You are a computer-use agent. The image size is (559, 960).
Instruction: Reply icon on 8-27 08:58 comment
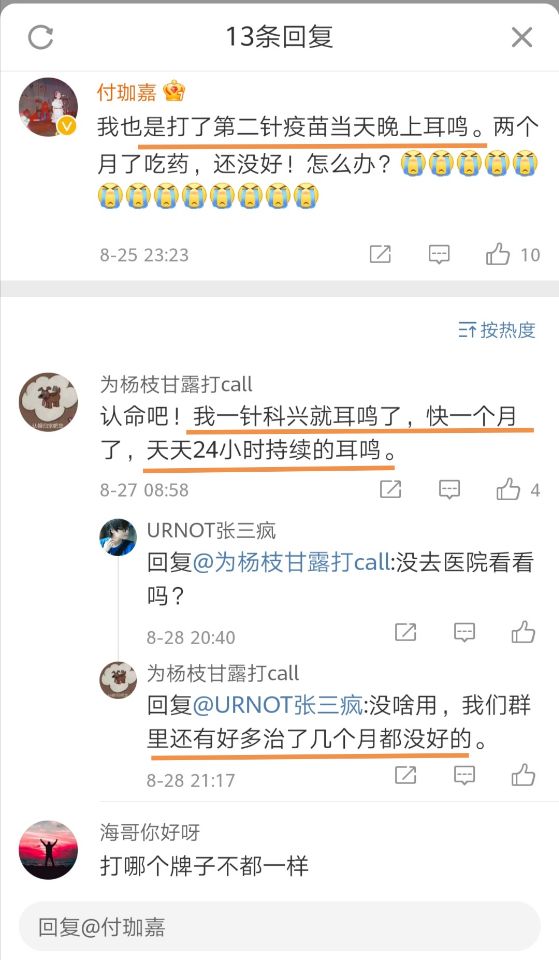click(449, 489)
